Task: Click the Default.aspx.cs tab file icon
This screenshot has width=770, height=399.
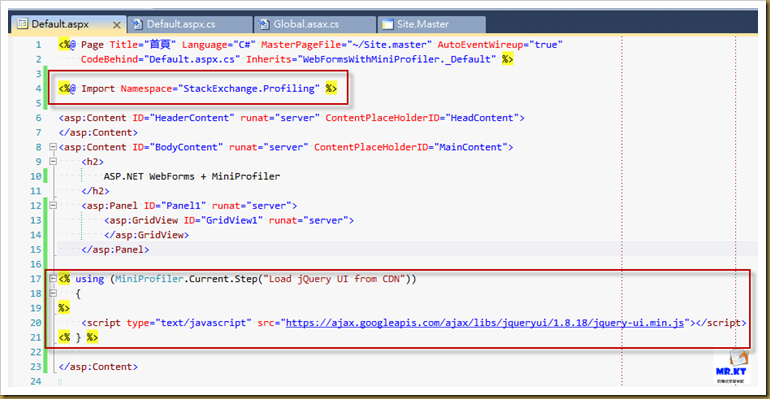Action: click(138, 24)
